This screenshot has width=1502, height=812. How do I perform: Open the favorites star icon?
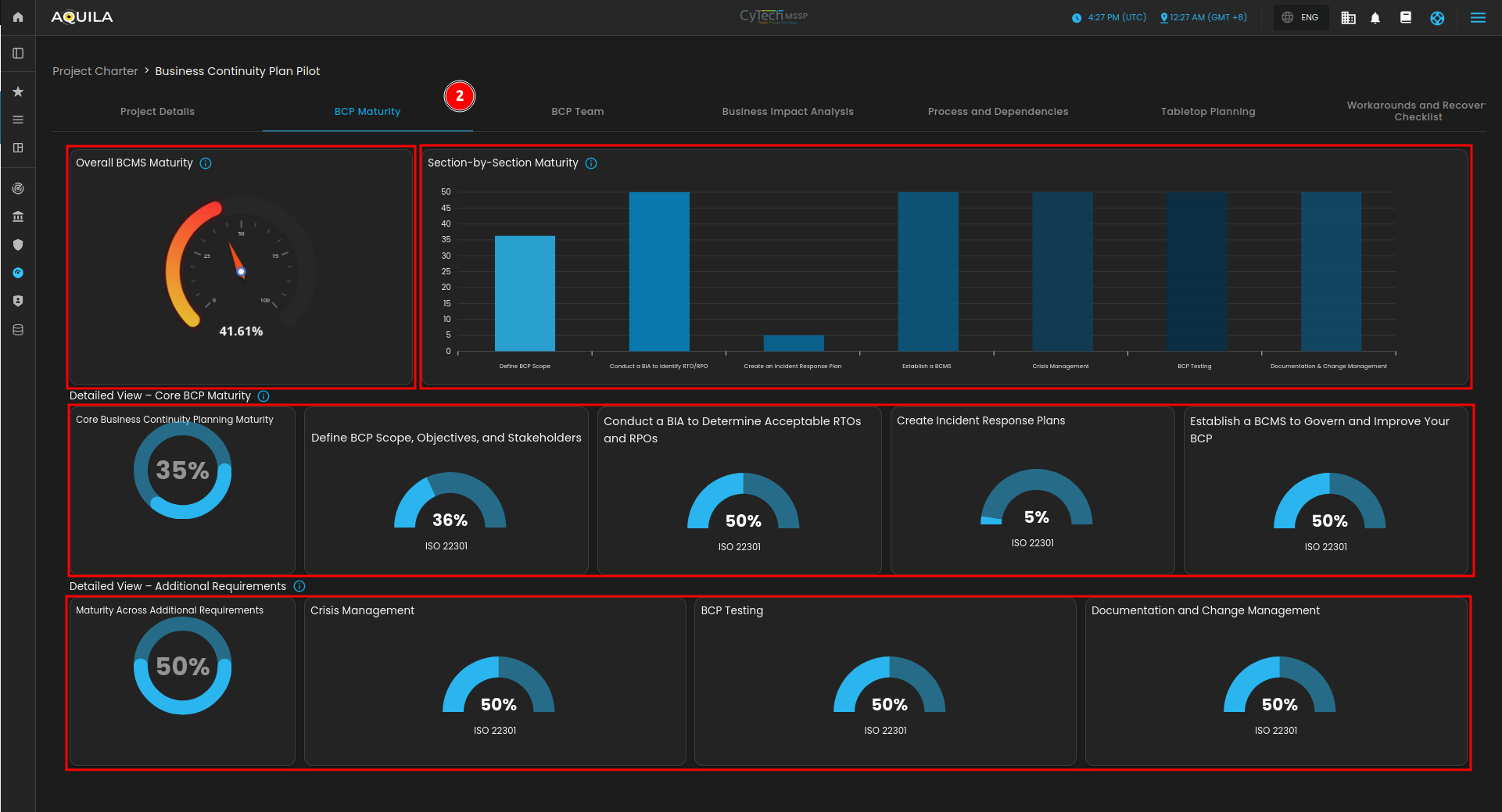pyautogui.click(x=18, y=91)
